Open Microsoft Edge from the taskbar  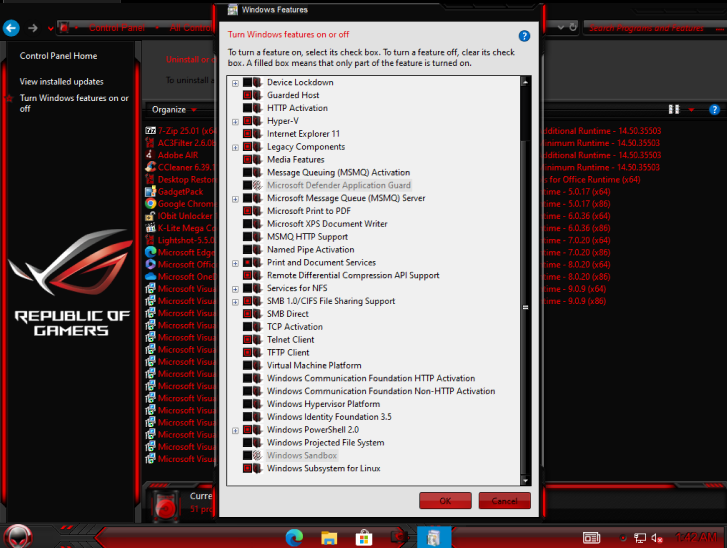[x=294, y=537]
